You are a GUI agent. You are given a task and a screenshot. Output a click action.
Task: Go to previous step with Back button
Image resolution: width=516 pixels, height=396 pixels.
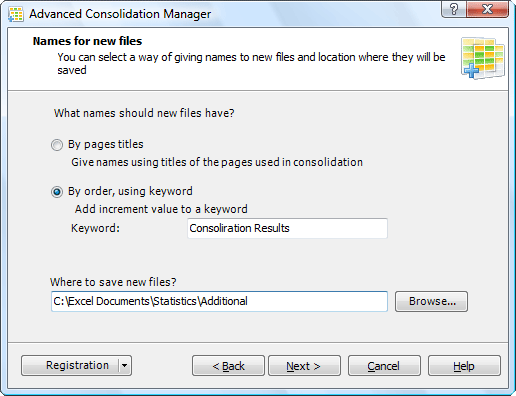(x=228, y=366)
